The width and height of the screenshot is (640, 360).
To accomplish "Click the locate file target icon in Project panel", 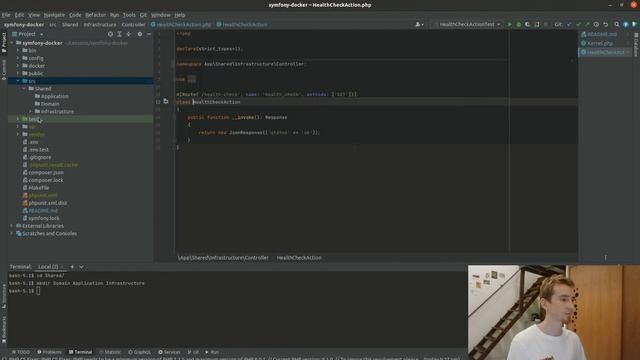I will tap(110, 34).
